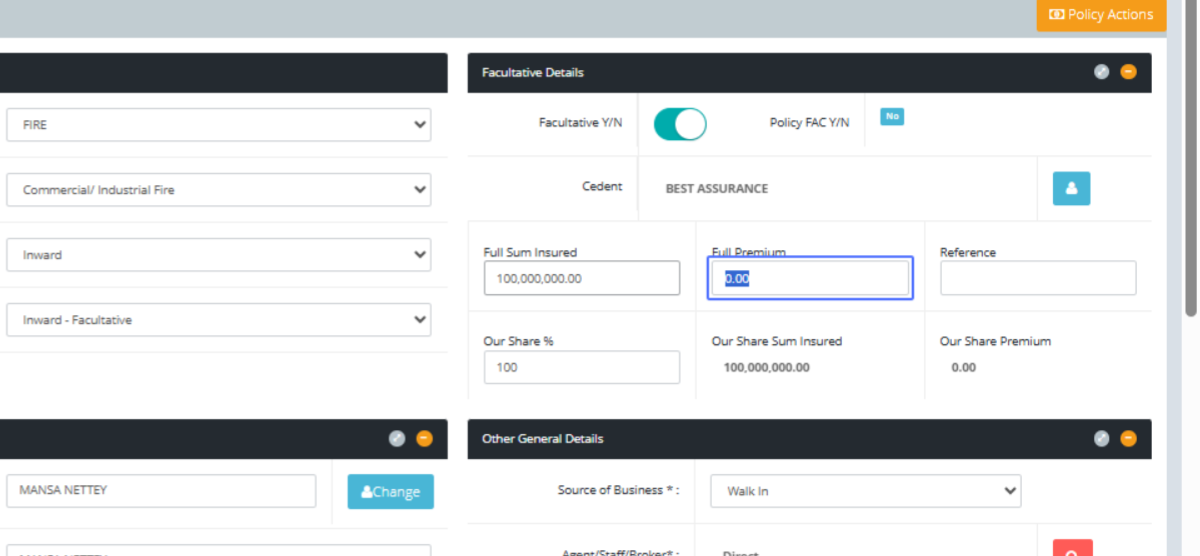The width and height of the screenshot is (1200, 556).
Task: Minimize the Other General Details panel
Action: pyautogui.click(x=1128, y=438)
